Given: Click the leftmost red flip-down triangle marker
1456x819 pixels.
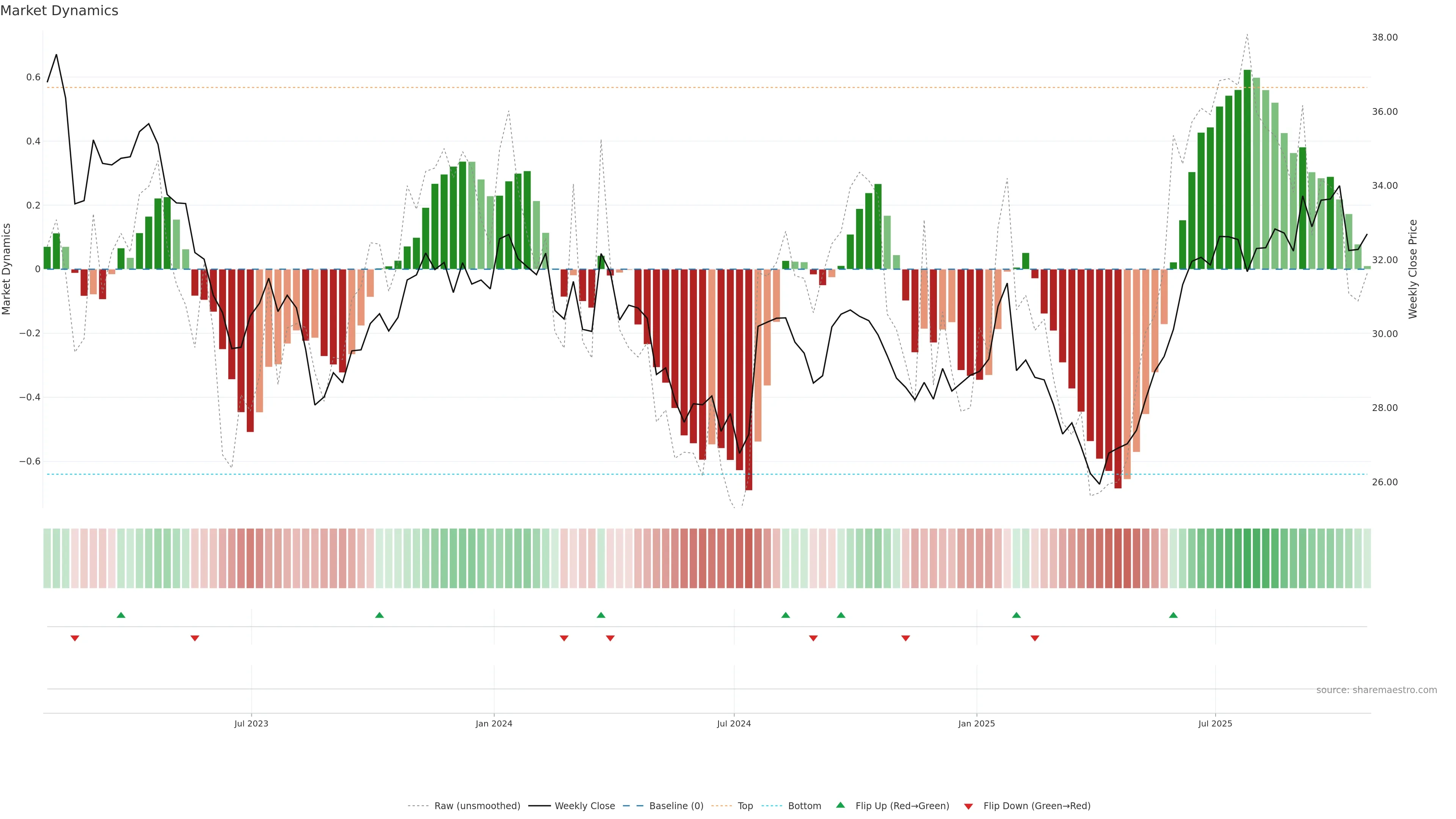Looking at the screenshot, I should (75, 638).
